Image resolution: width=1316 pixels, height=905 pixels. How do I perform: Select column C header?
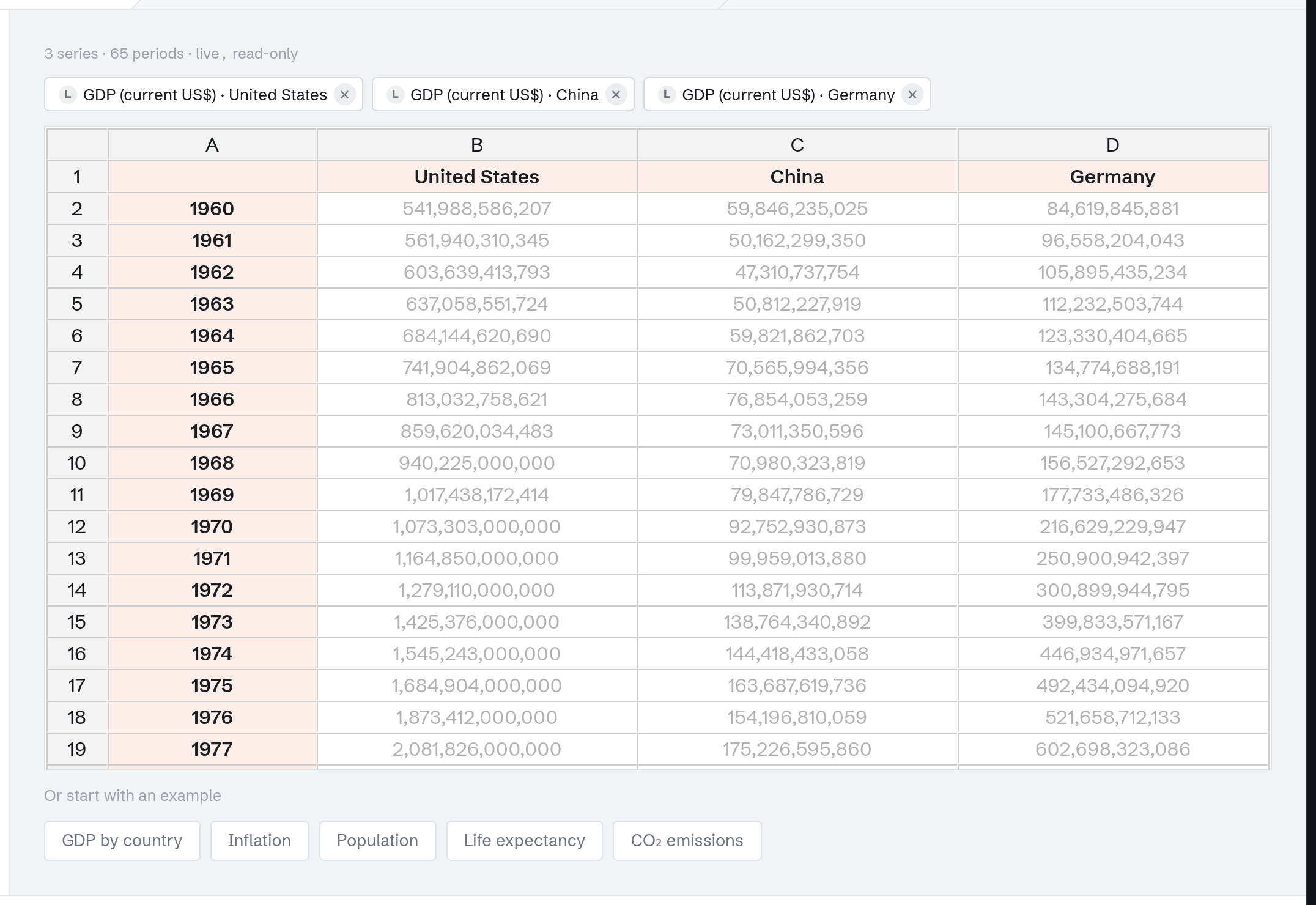click(x=797, y=145)
